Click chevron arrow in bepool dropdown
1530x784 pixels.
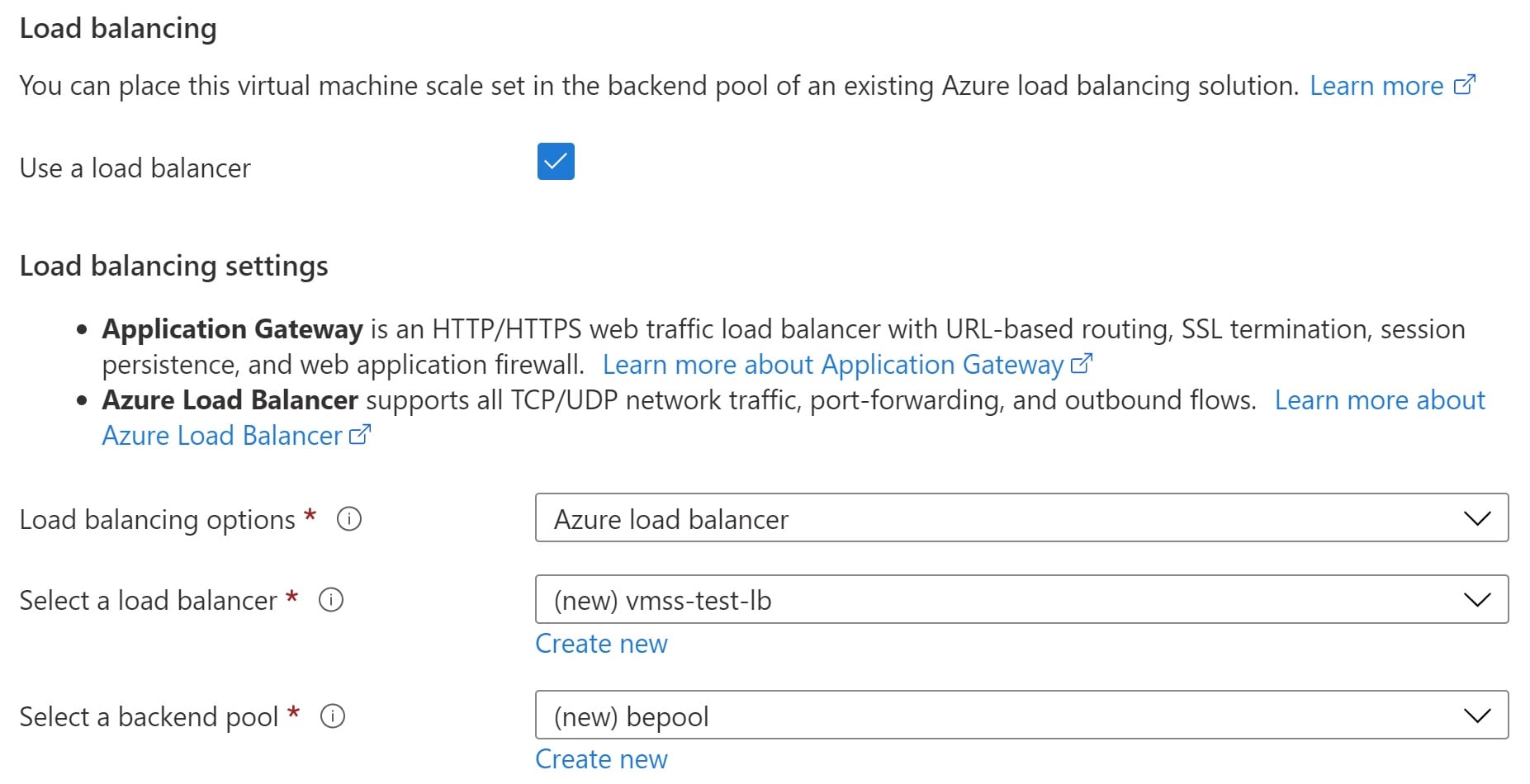pos(1477,716)
